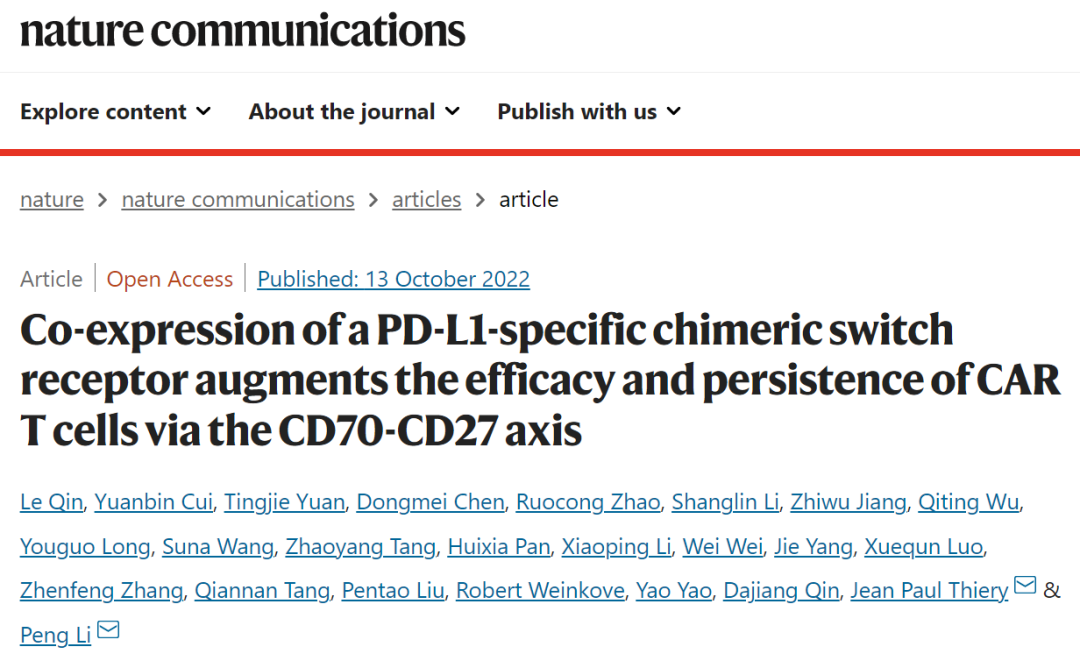Click author Qiting Wu
Viewport: 1080px width, 661px height.
click(x=968, y=502)
